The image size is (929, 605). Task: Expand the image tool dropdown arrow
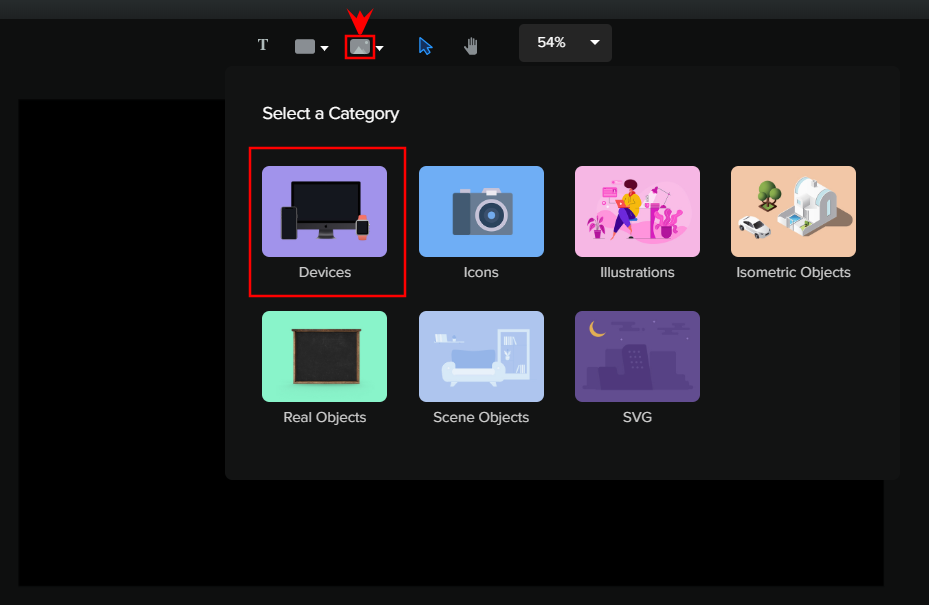[380, 48]
